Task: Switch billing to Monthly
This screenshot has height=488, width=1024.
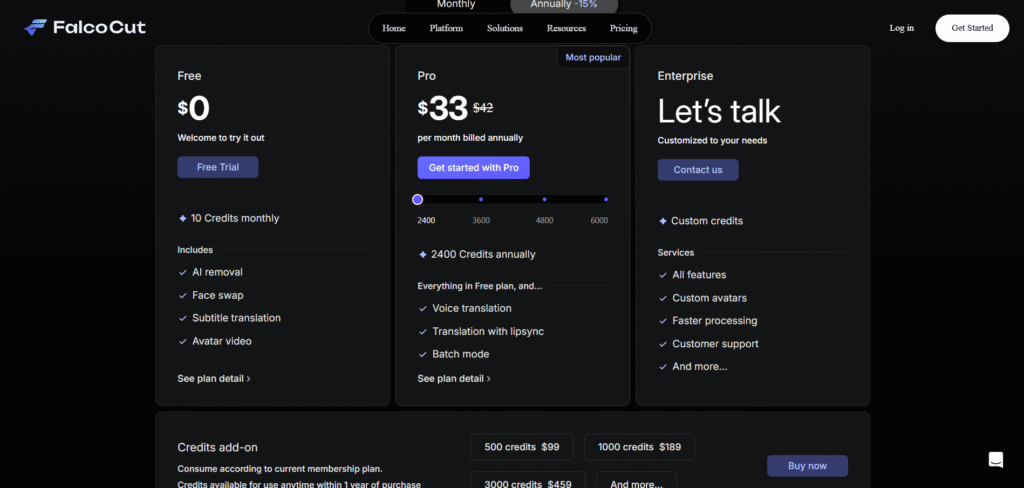Action: pos(456,5)
